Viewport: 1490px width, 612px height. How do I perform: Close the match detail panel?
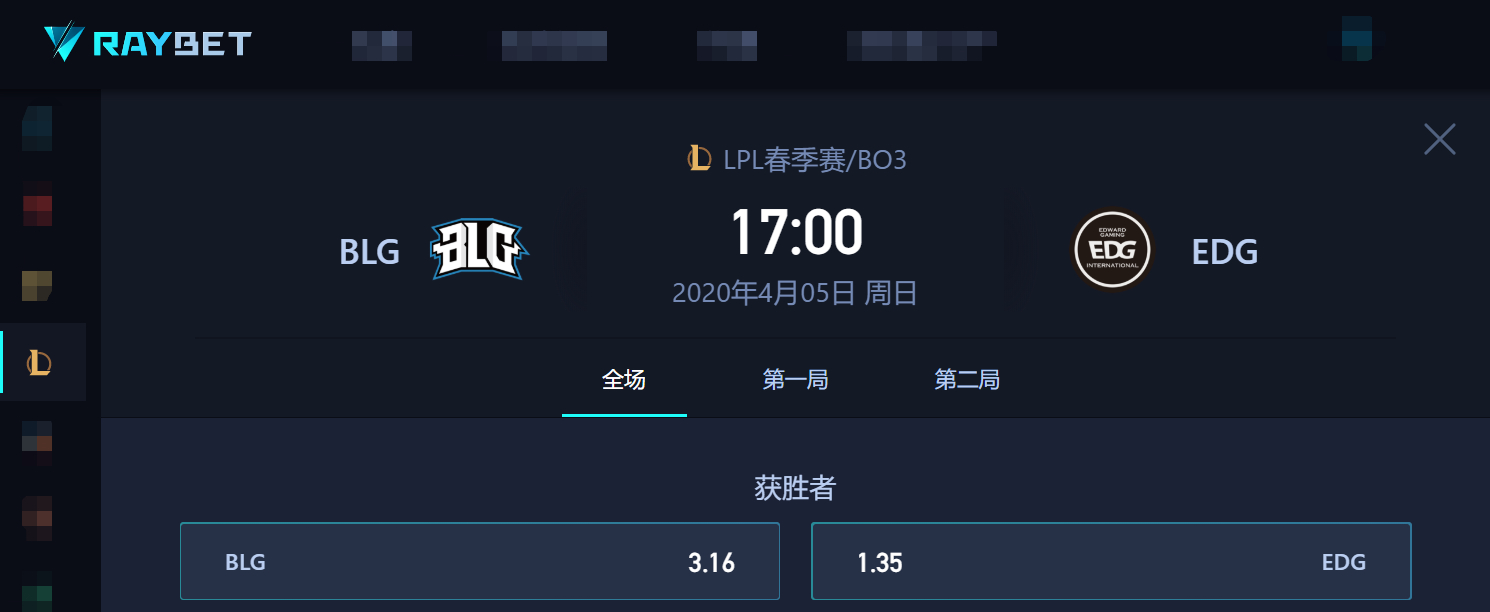1439,139
